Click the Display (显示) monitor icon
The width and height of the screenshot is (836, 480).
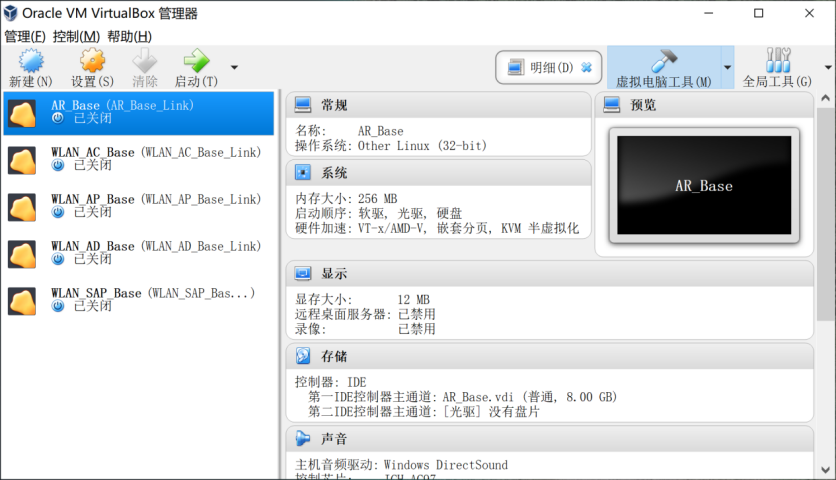coord(303,274)
